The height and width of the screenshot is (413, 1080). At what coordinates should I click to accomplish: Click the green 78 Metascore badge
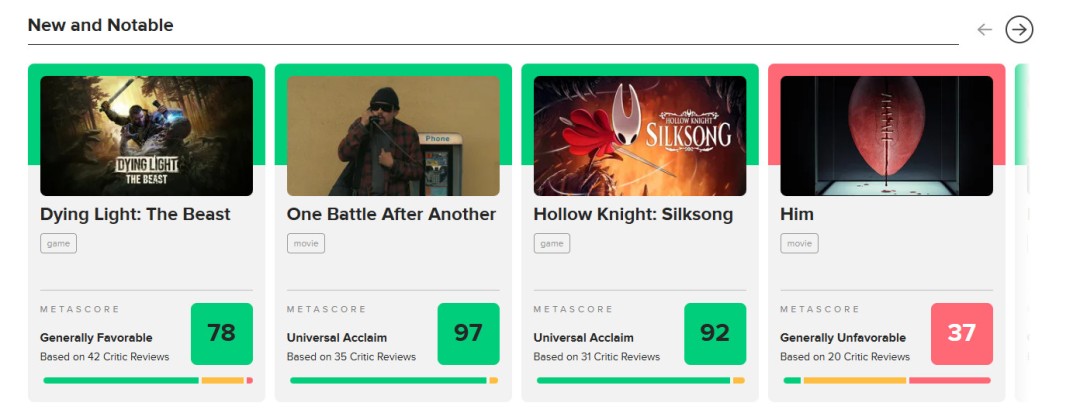221,334
